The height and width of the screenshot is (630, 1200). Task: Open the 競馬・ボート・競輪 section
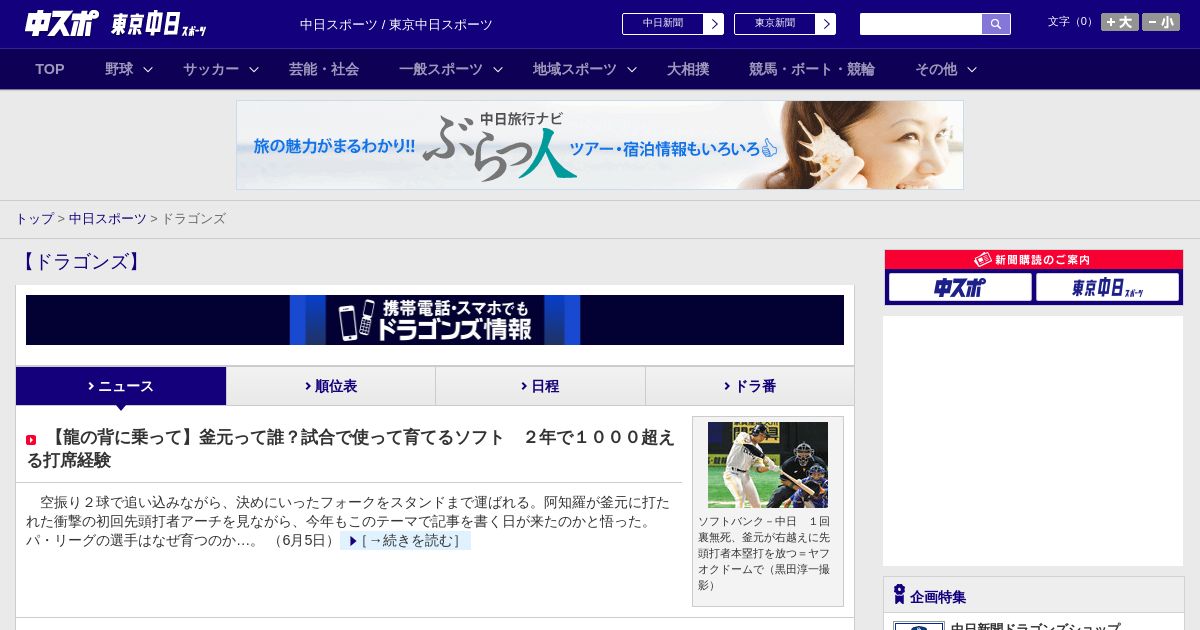coord(812,69)
